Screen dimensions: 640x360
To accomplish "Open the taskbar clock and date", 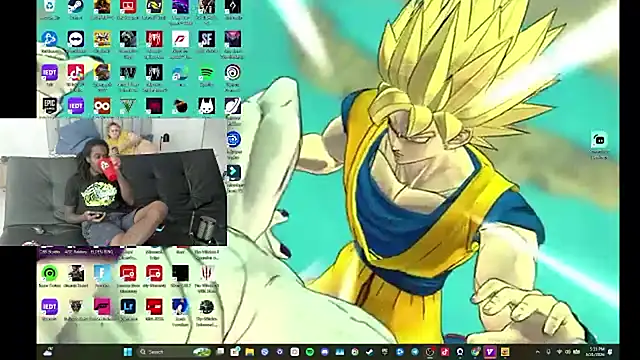I will point(594,352).
